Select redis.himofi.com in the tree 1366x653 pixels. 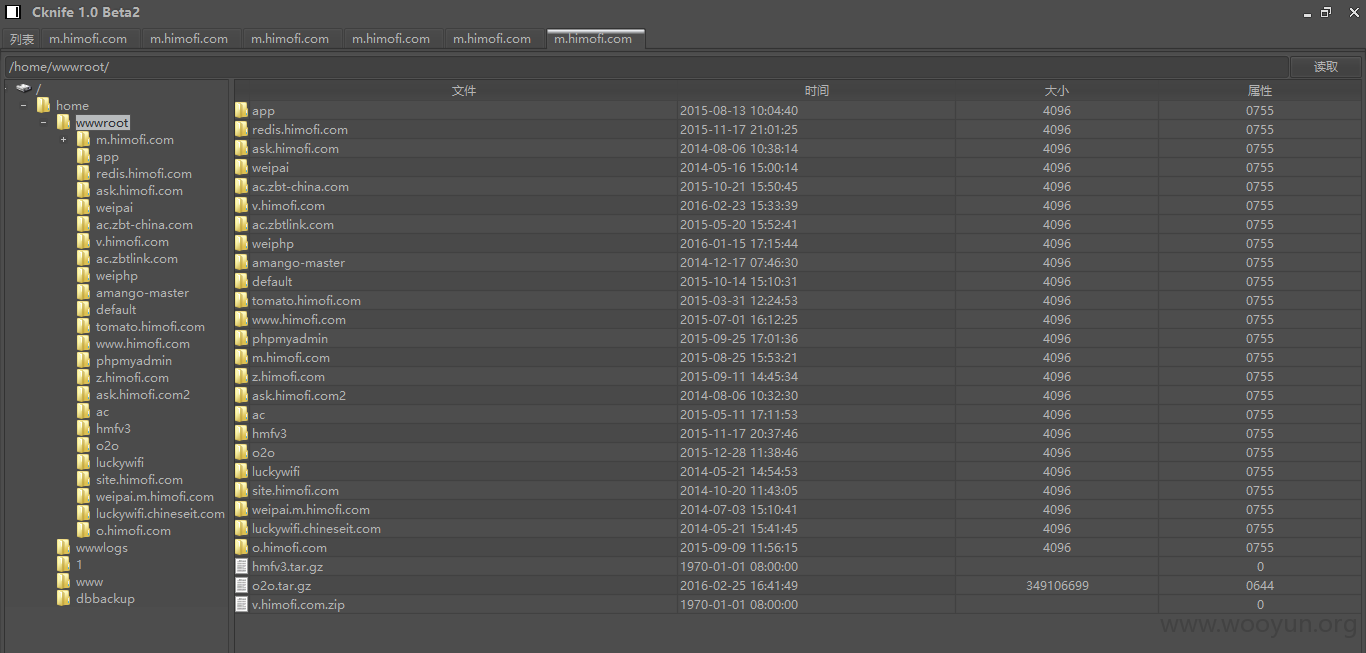144,173
